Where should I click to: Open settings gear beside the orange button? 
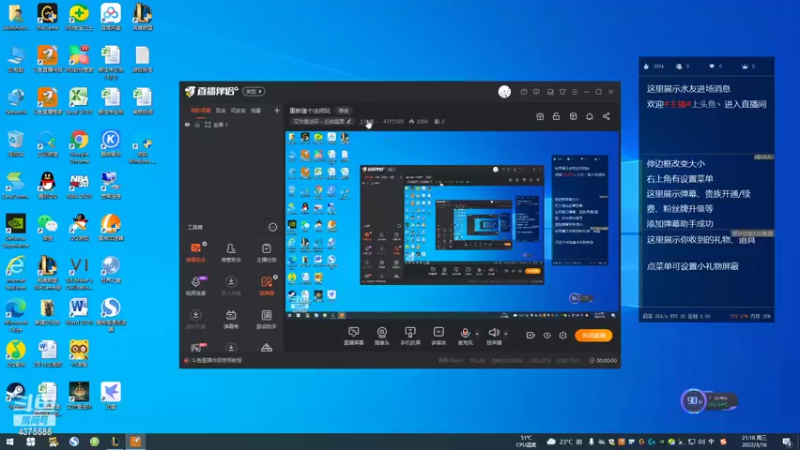point(563,335)
